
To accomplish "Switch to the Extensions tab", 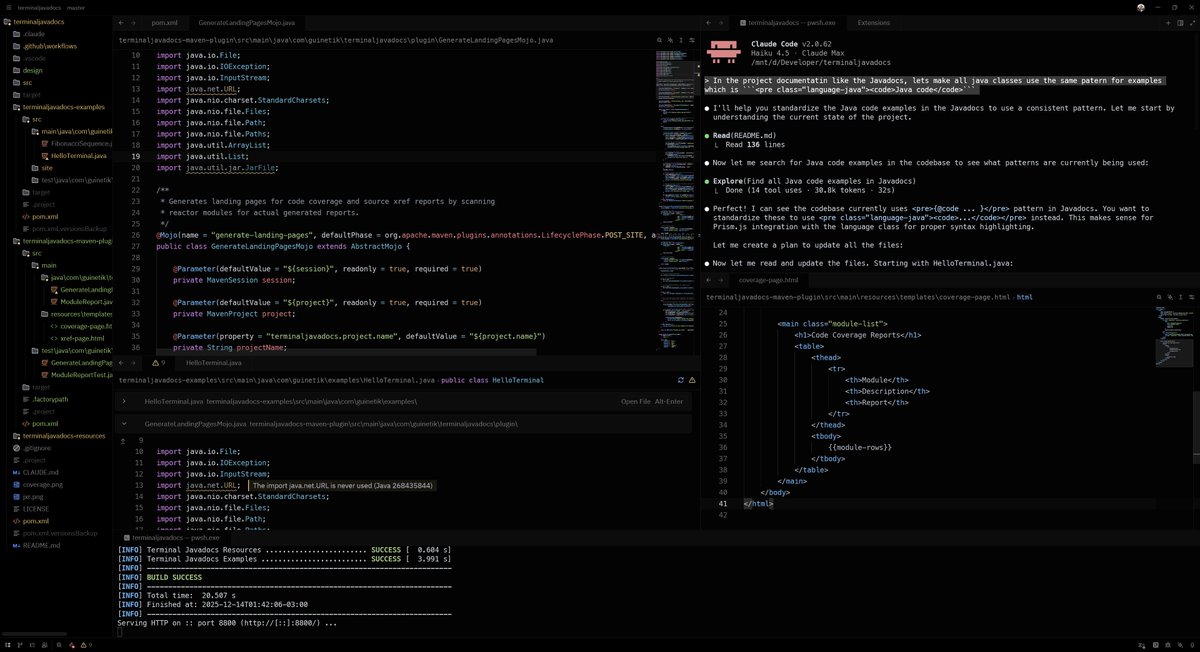I will click(873, 21).
